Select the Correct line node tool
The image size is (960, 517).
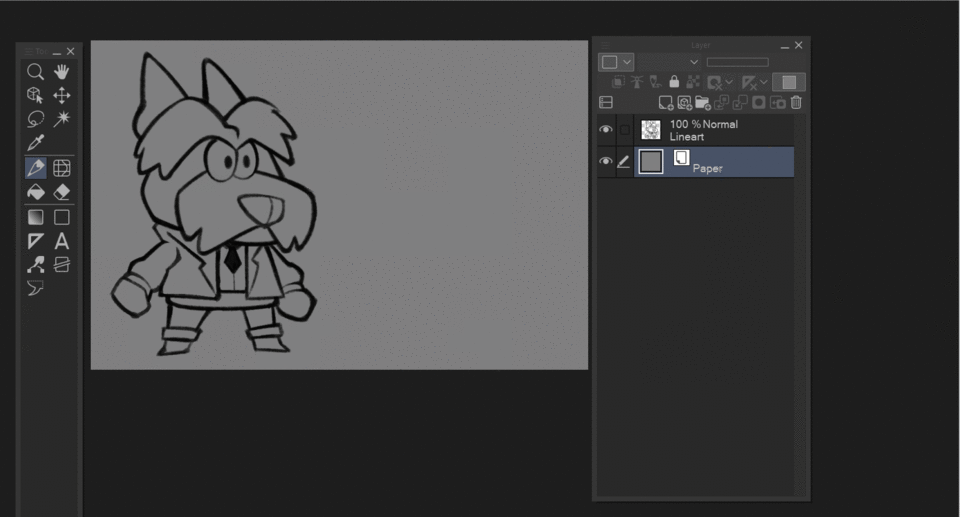pos(36,265)
